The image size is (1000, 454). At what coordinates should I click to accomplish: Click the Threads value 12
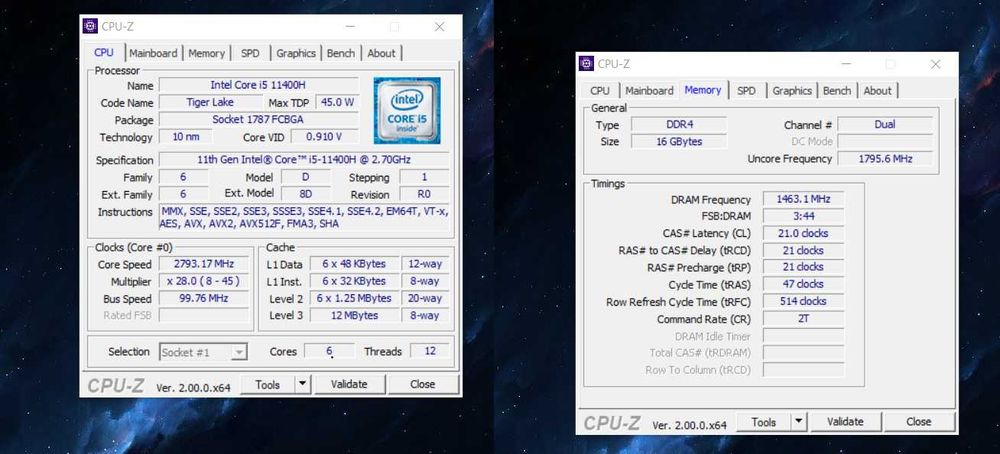click(x=430, y=351)
